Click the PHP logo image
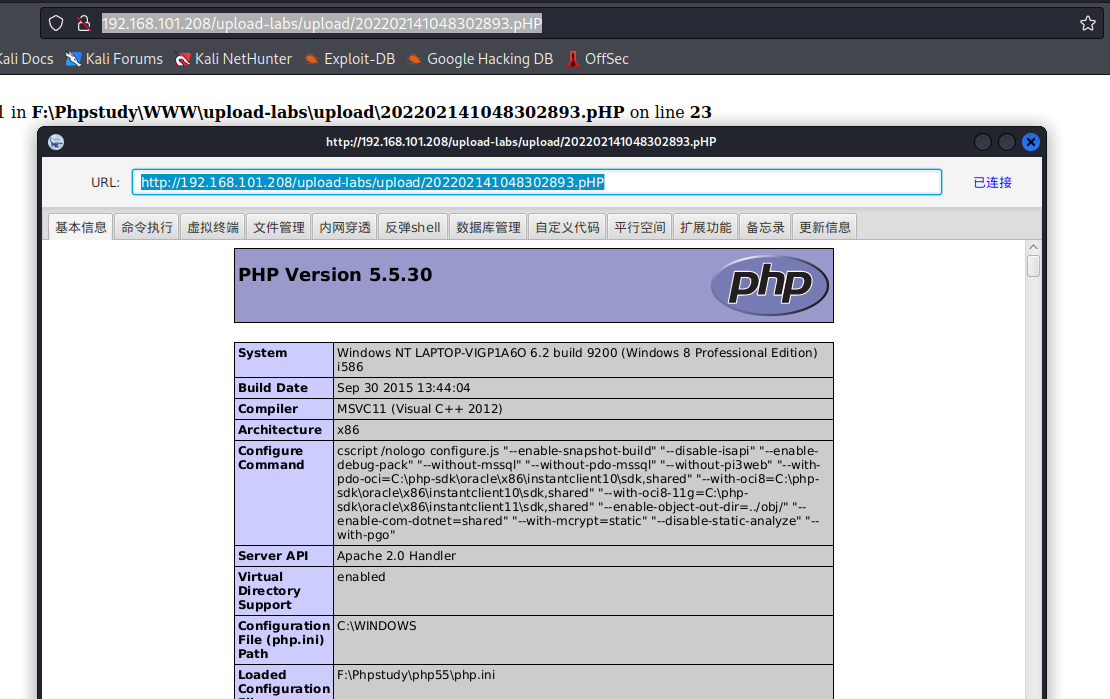This screenshot has height=699, width=1110. [769, 285]
